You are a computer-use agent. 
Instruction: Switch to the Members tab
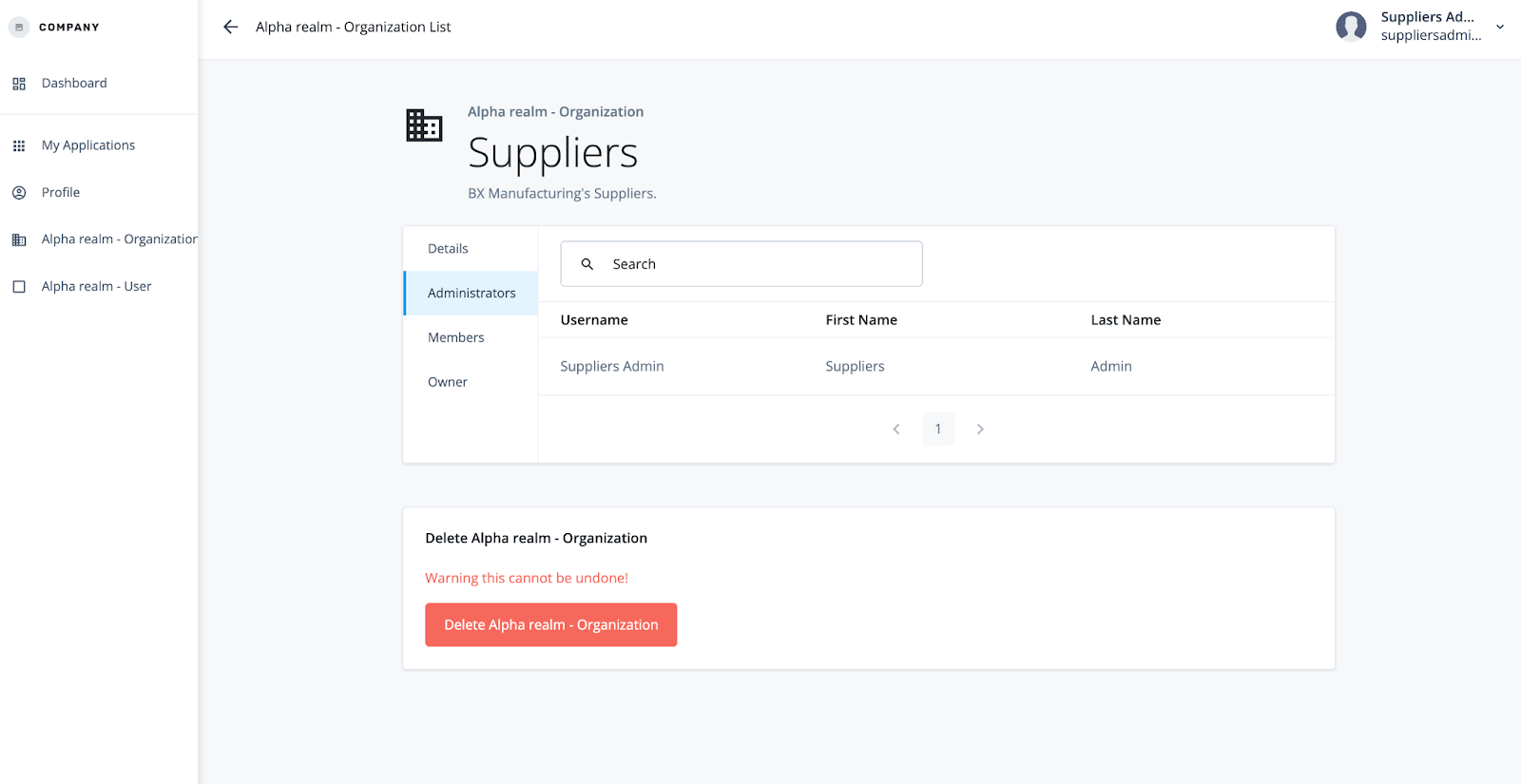(x=456, y=337)
